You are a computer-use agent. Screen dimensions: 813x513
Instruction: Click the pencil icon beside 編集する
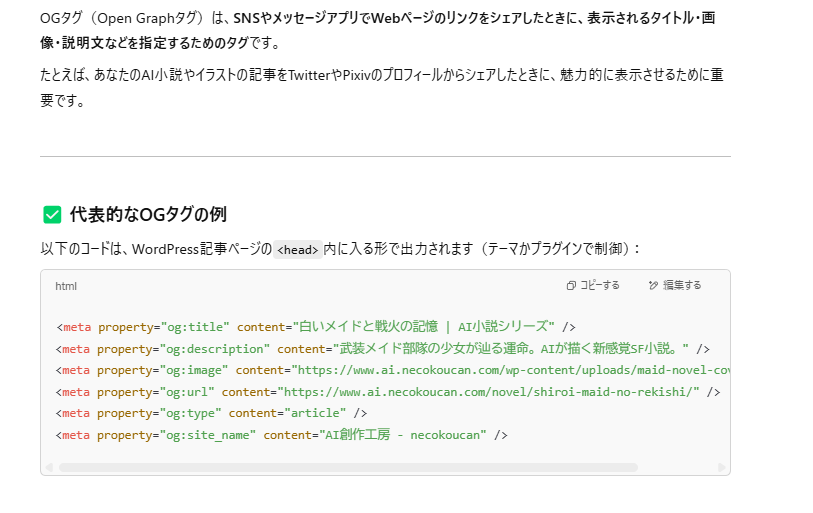pos(653,285)
